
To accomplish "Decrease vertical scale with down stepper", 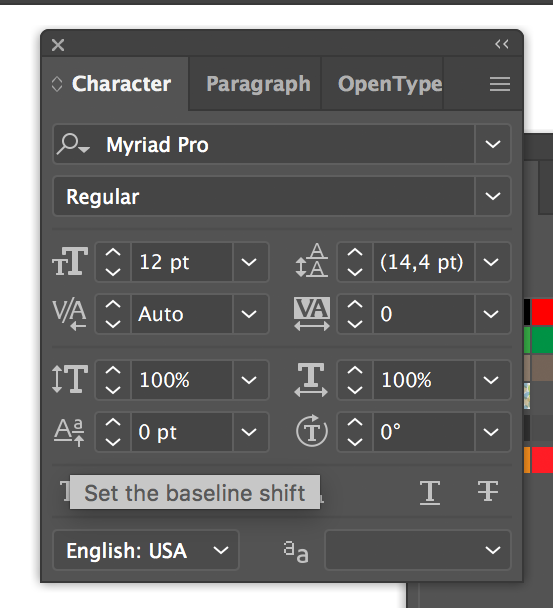I will (113, 389).
